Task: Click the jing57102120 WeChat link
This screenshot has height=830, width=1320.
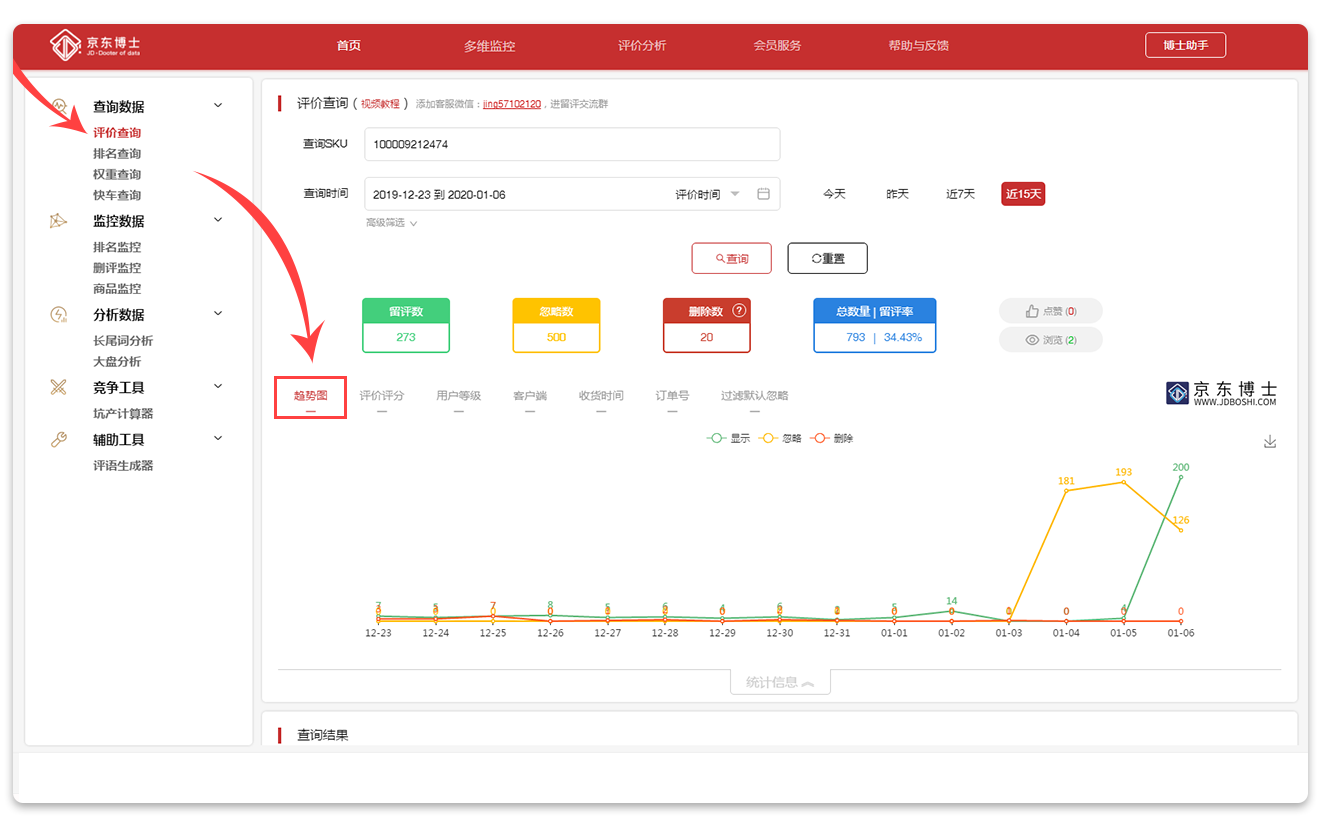Action: 512,104
